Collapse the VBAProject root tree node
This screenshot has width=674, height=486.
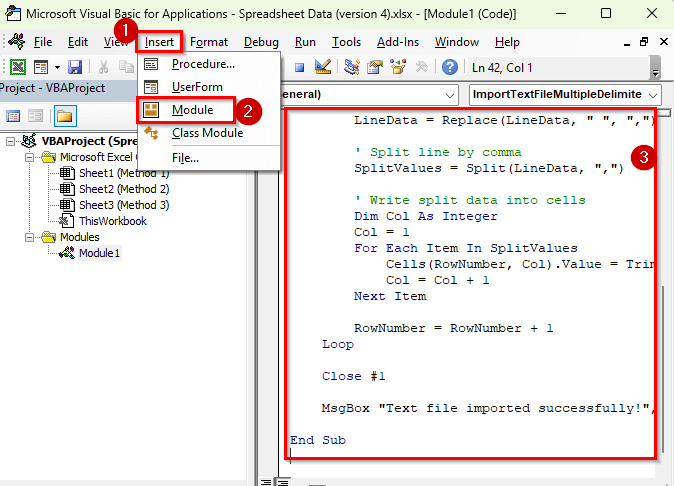pos(11,141)
